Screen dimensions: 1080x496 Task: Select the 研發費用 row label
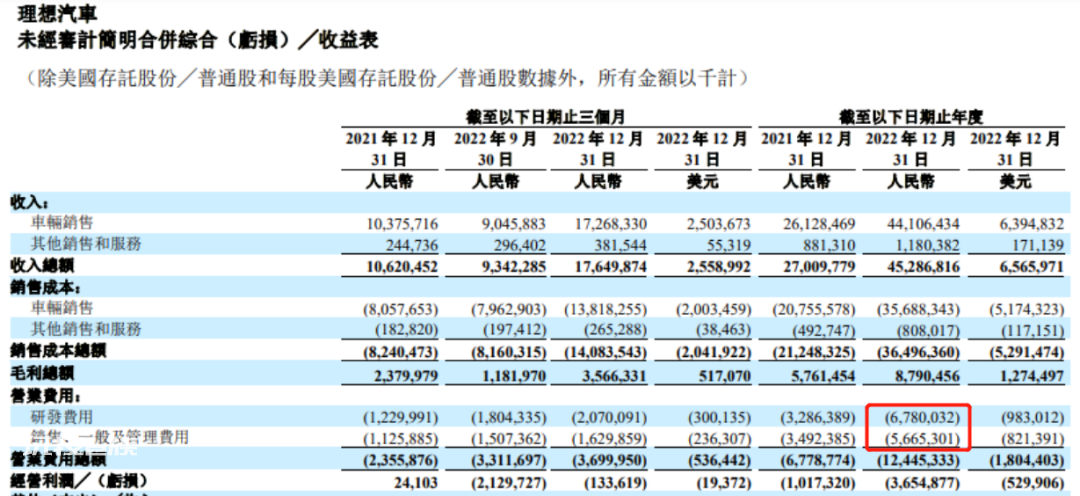tap(62, 417)
